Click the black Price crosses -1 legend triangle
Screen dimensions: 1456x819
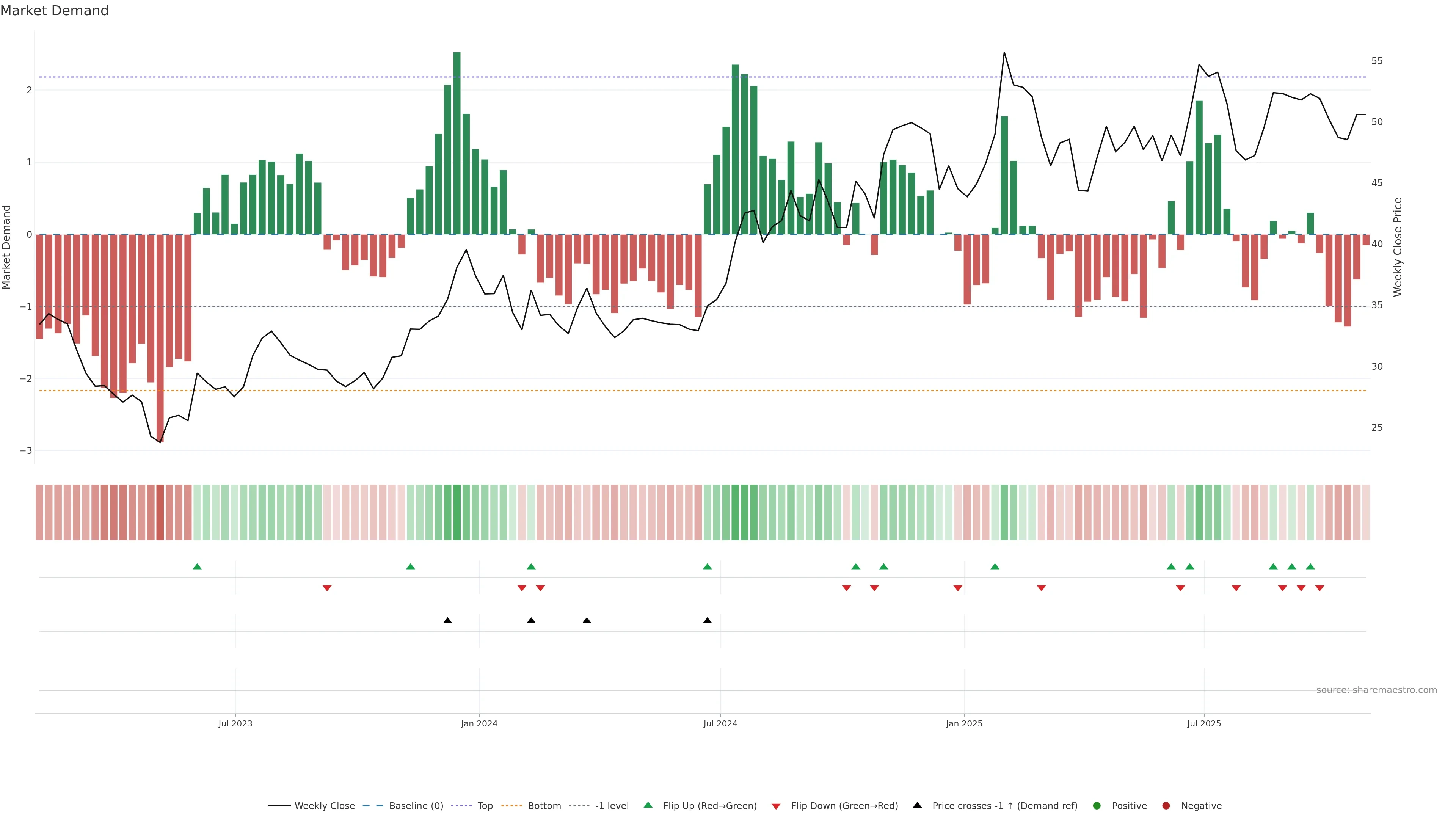click(917, 805)
